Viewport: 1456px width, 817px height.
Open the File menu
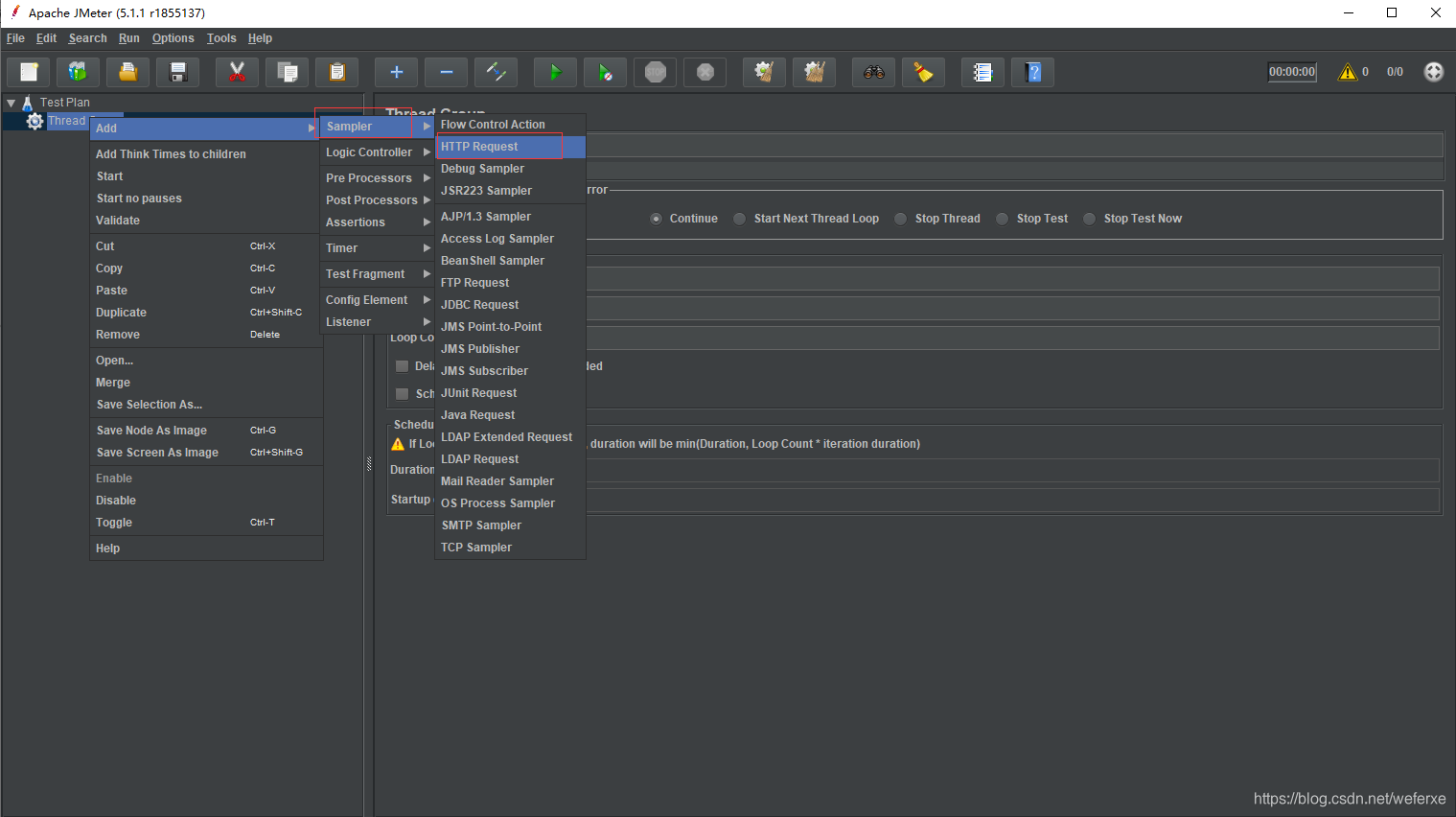point(15,38)
